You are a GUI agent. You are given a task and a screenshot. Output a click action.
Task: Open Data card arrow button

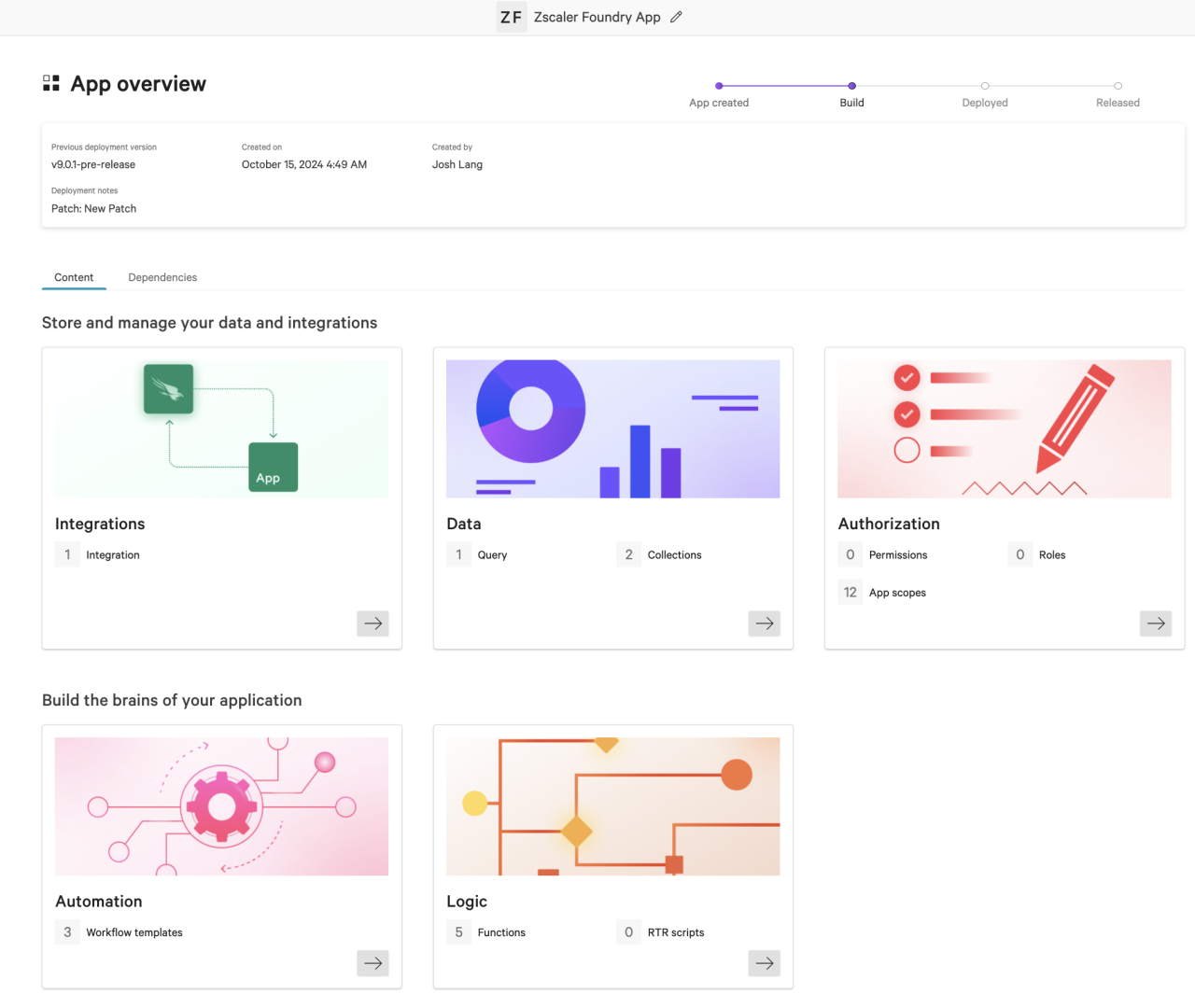[765, 623]
